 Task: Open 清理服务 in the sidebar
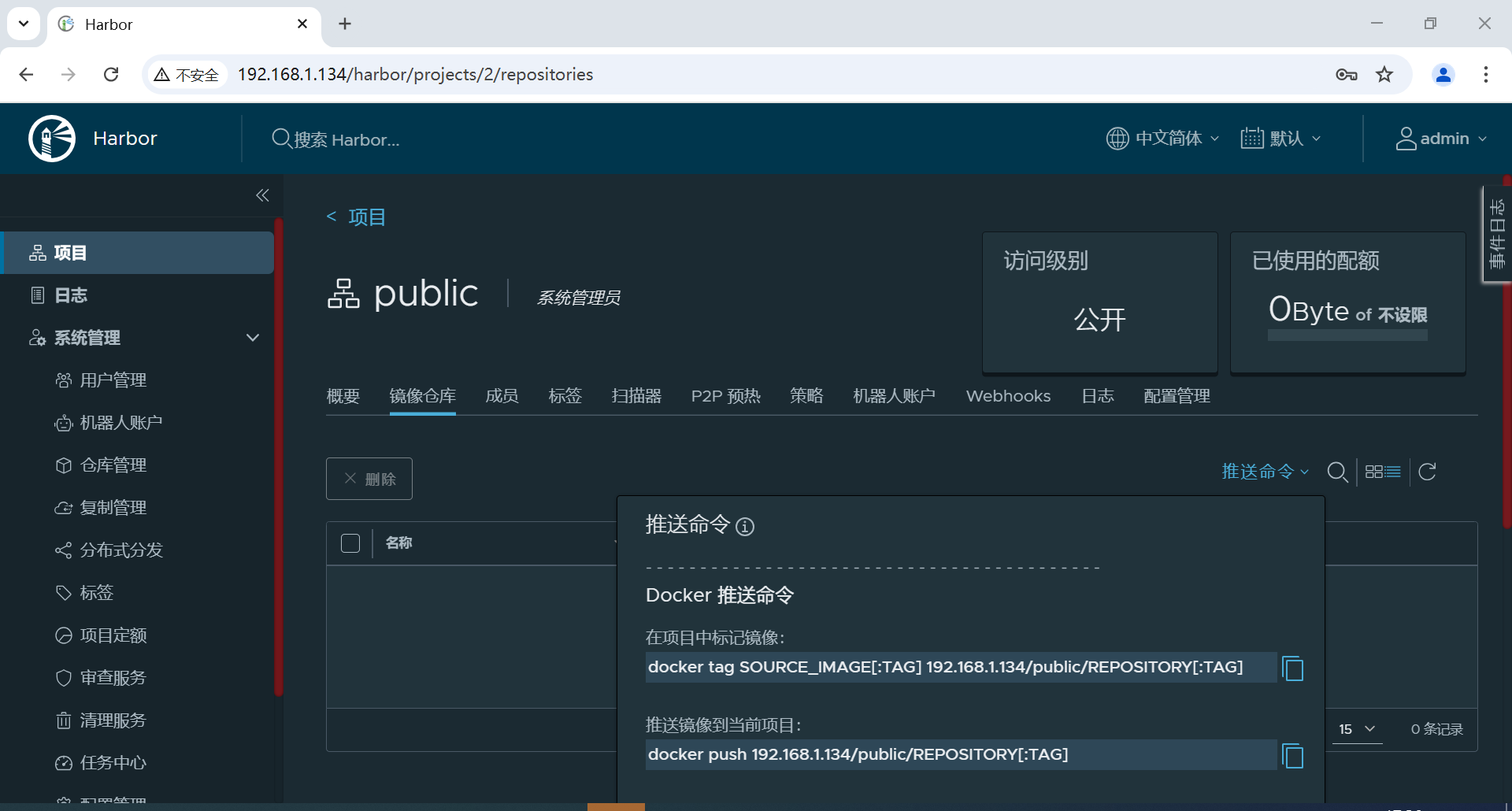[x=113, y=720]
